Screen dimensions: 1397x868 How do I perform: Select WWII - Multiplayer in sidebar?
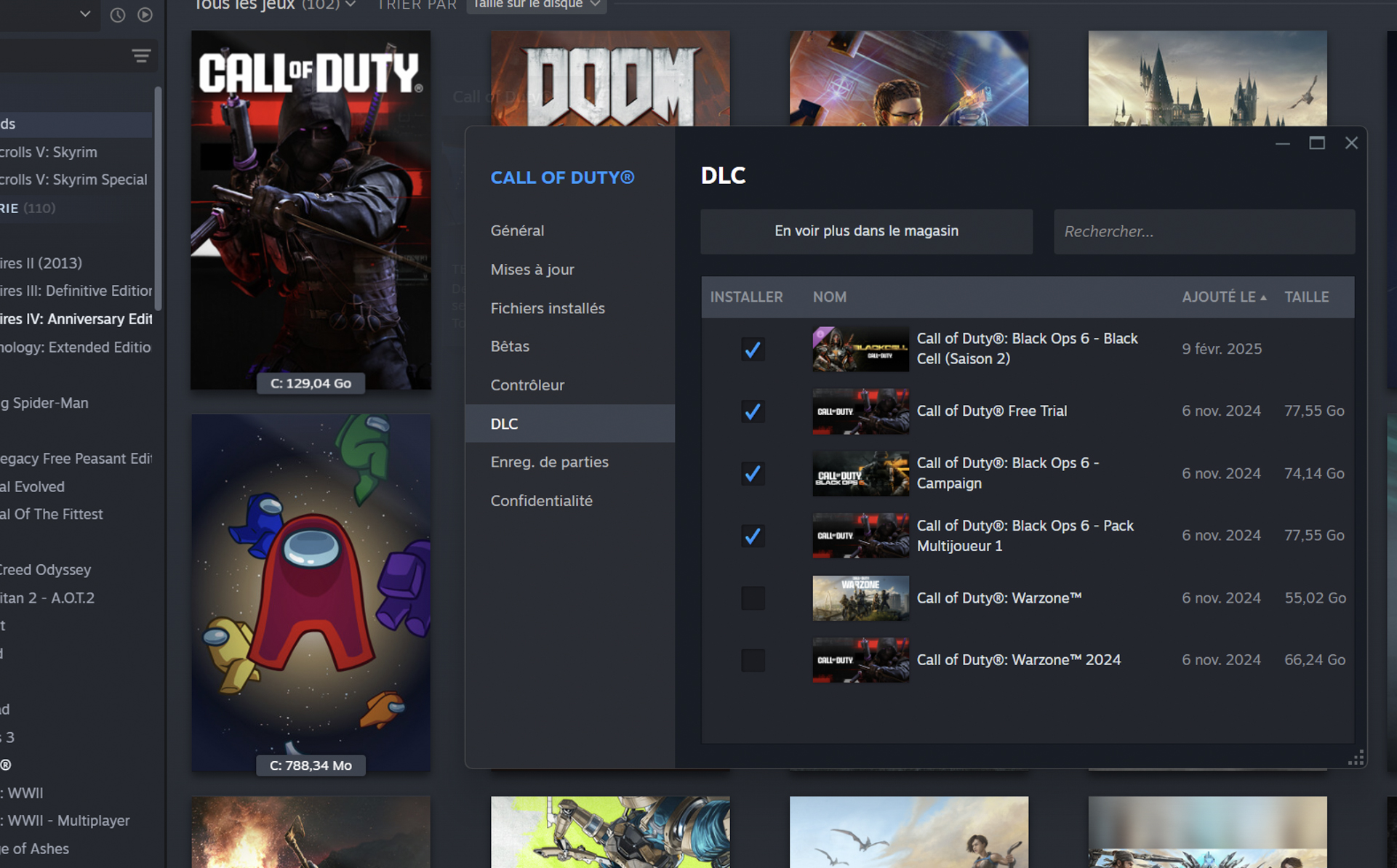point(76,821)
